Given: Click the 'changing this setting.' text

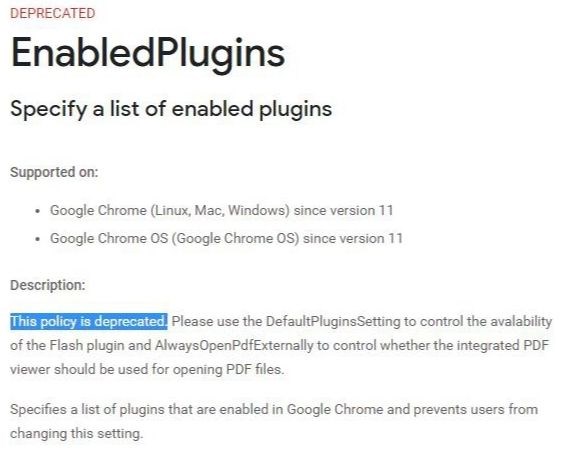Looking at the screenshot, I should coord(76,434).
